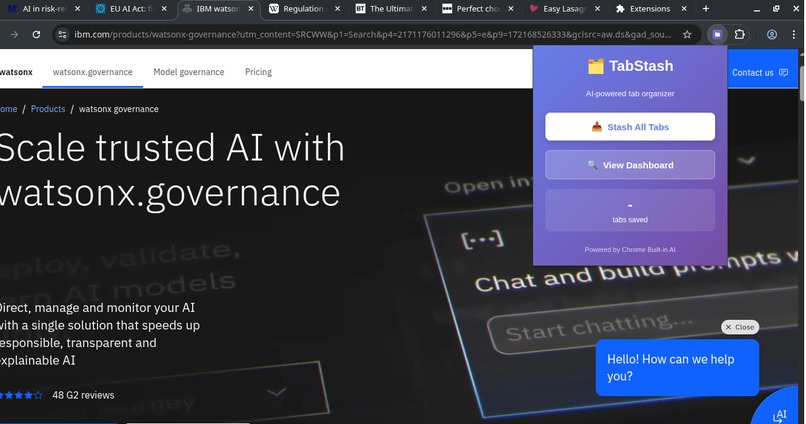806x424 pixels.
Task: Click 'AI-powered tab organizer' subtitle
Action: pos(630,94)
